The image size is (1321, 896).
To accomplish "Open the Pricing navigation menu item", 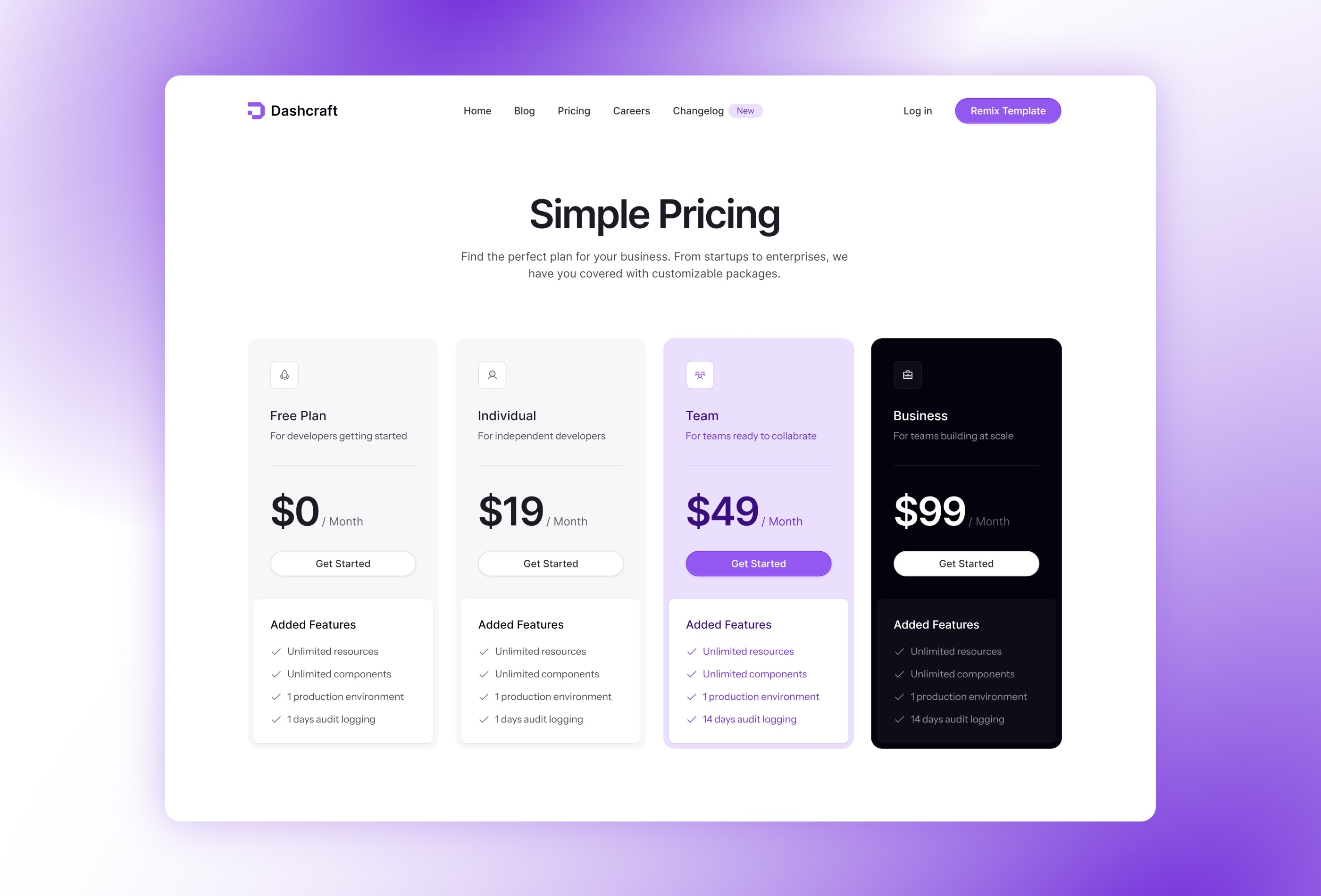I will click(574, 111).
